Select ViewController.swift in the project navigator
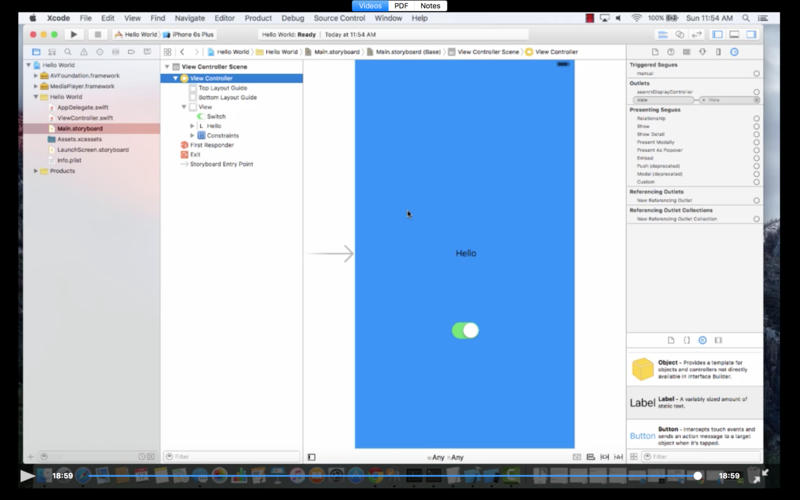This screenshot has width=800, height=500. tap(85, 118)
